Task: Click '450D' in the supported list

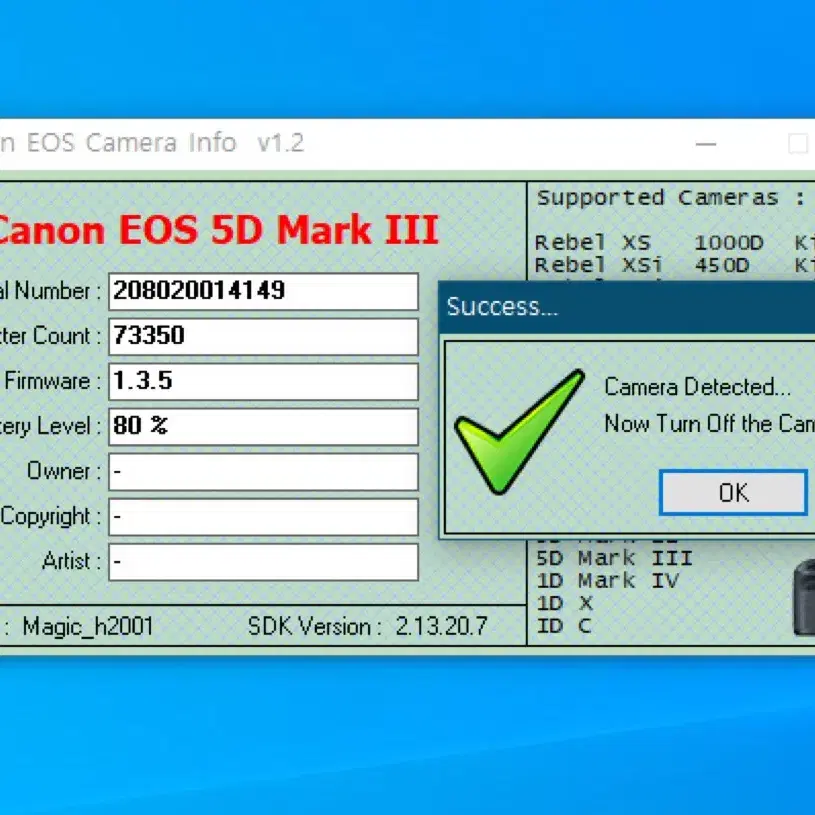Action: point(722,265)
